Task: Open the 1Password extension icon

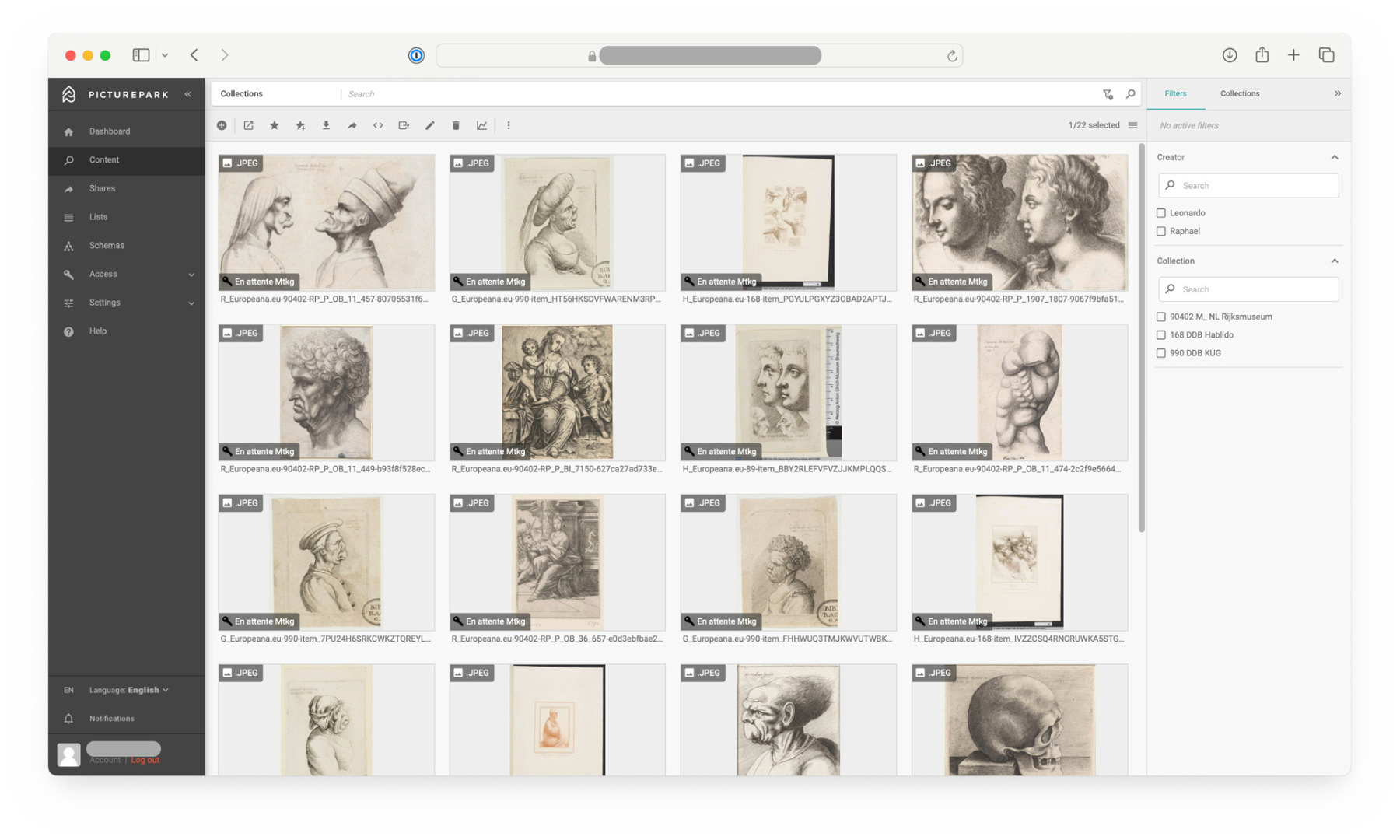Action: (x=416, y=55)
